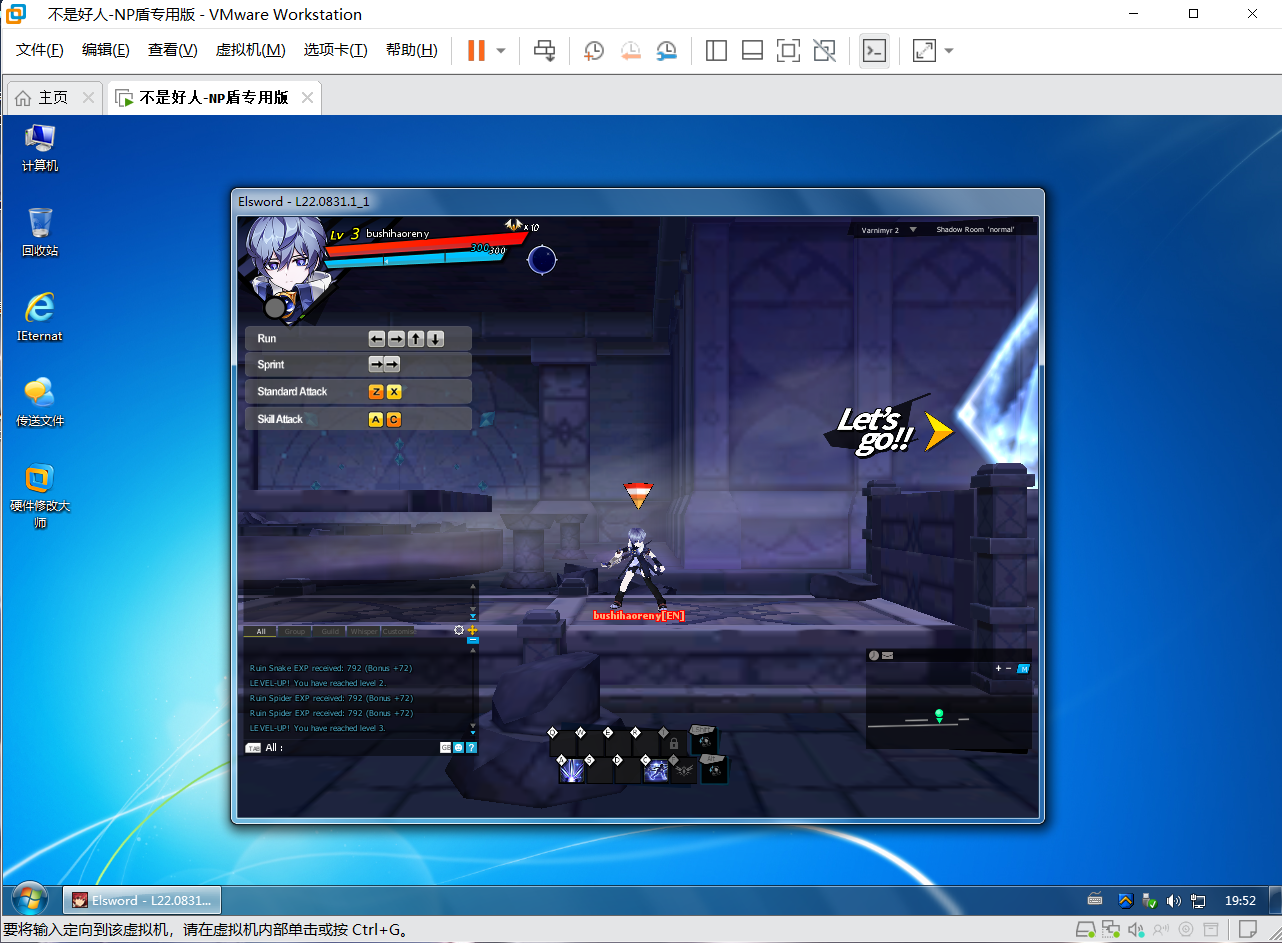Revert the VM to its previous snapshot
Image resolution: width=1282 pixels, height=943 pixels.
pos(630,51)
